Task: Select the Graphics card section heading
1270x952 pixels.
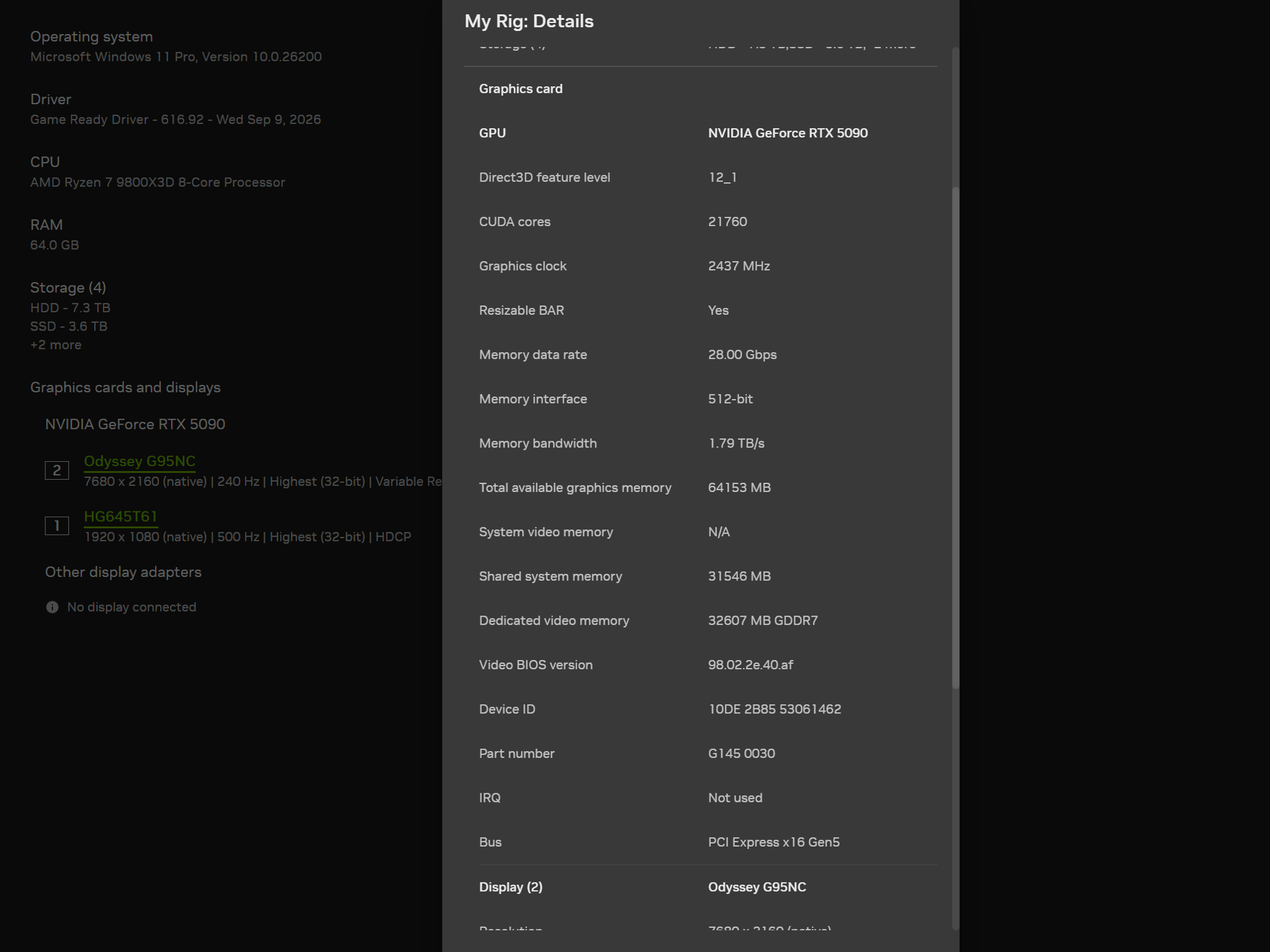Action: [x=521, y=89]
